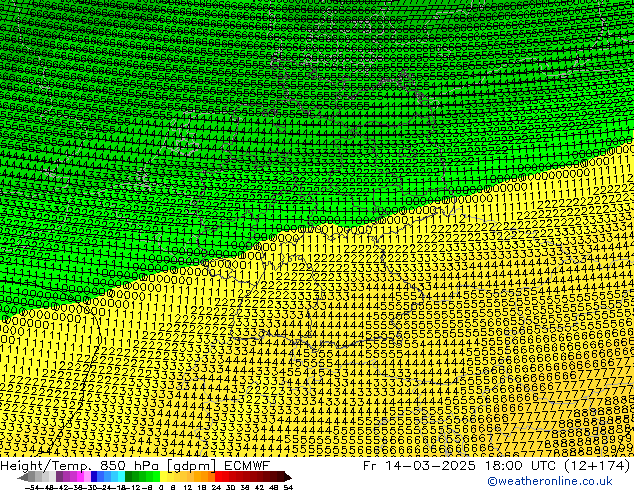Select the magenta swatch in the temperature legend

80,476
